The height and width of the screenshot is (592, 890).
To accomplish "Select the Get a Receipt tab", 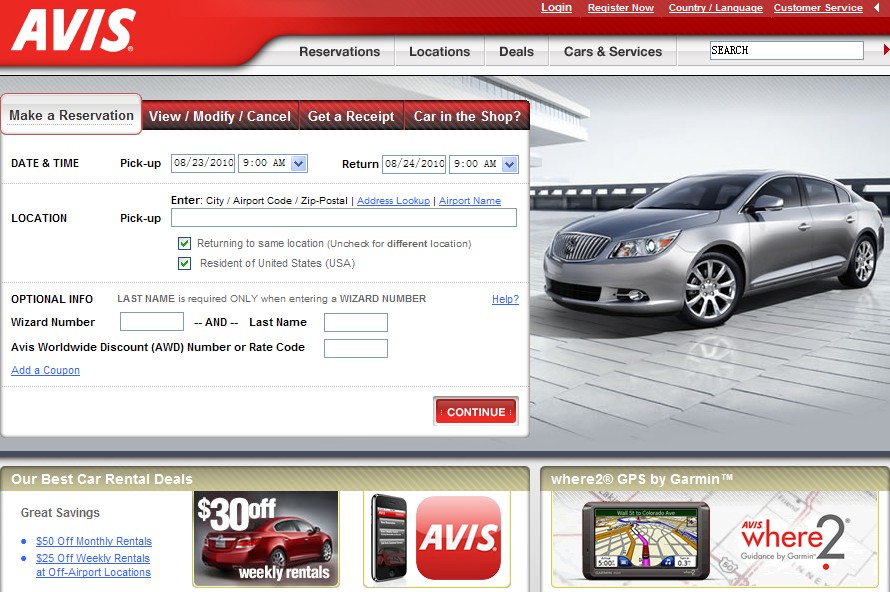I will (x=351, y=117).
